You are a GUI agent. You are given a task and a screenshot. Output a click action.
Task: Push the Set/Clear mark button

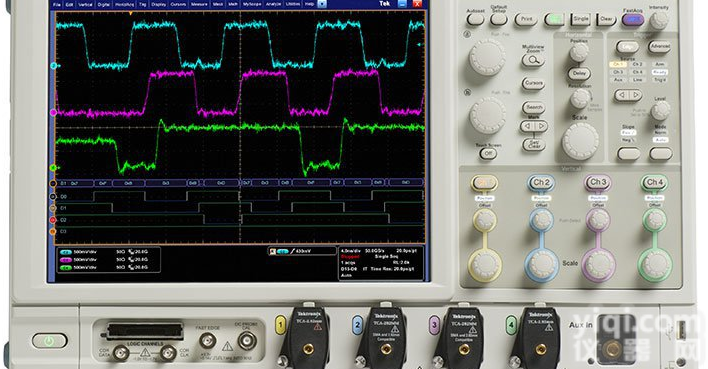(534, 145)
